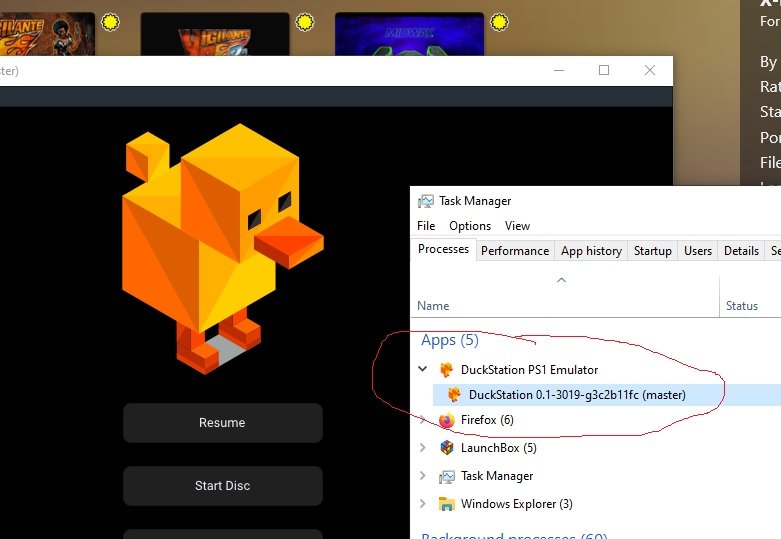Click the yellow star badge beside the Midway cover
781x539 pixels.
pos(499,22)
